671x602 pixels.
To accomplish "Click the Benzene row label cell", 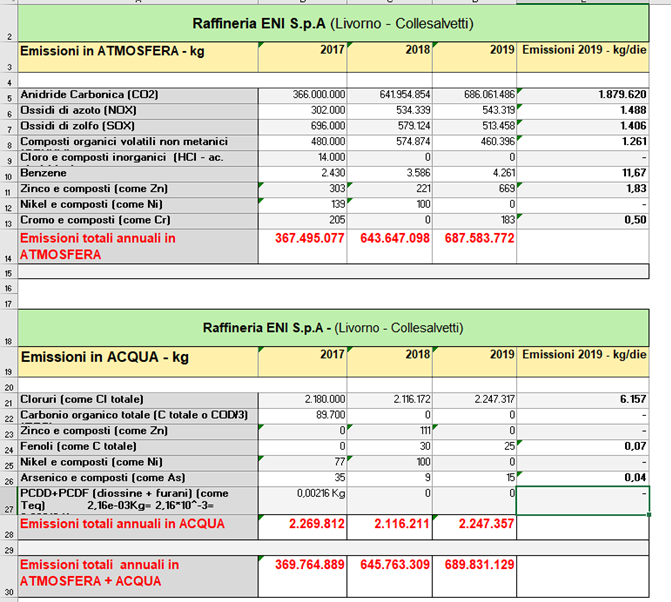I will pos(138,173).
